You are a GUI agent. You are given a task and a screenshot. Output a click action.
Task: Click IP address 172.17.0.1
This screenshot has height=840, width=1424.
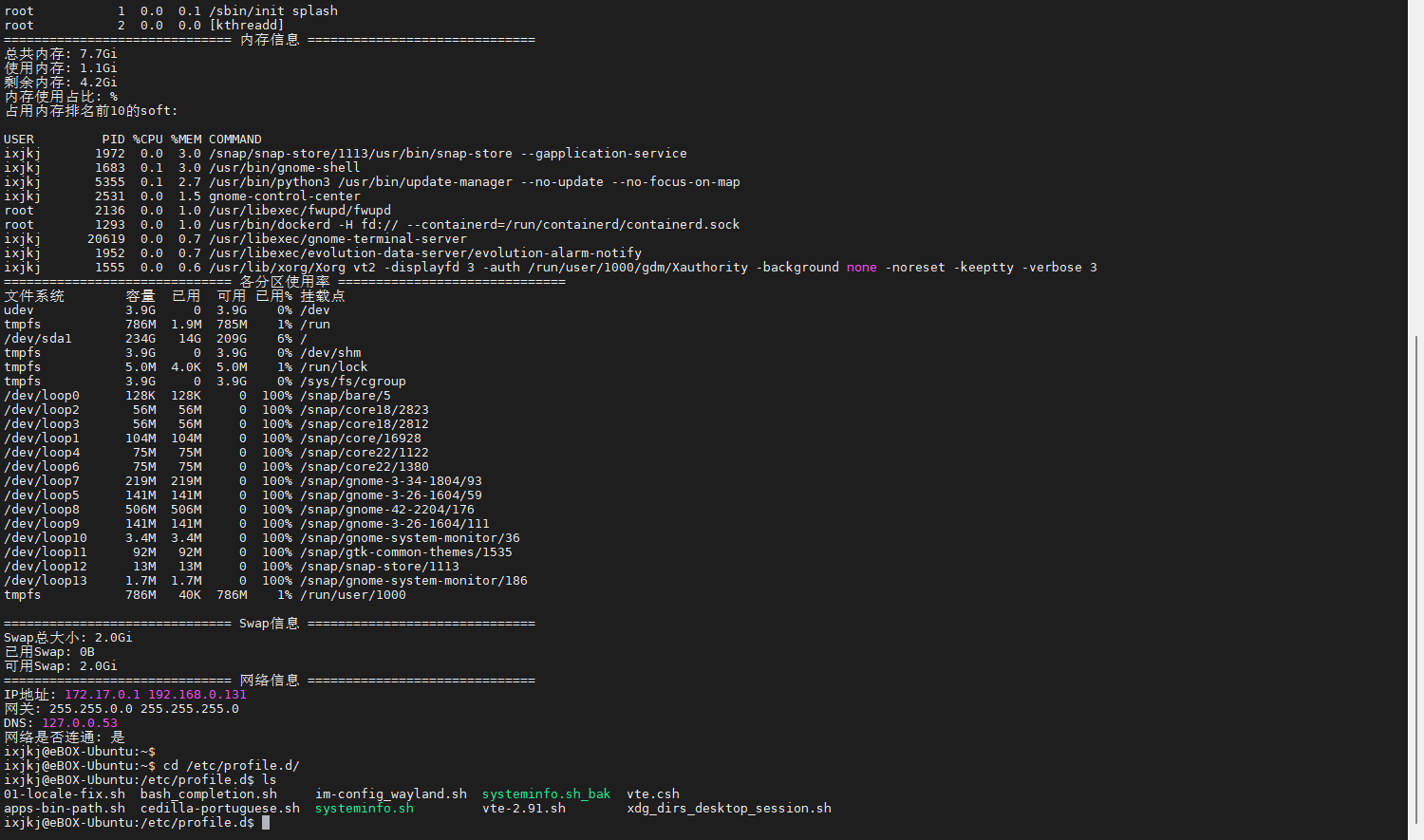point(102,695)
